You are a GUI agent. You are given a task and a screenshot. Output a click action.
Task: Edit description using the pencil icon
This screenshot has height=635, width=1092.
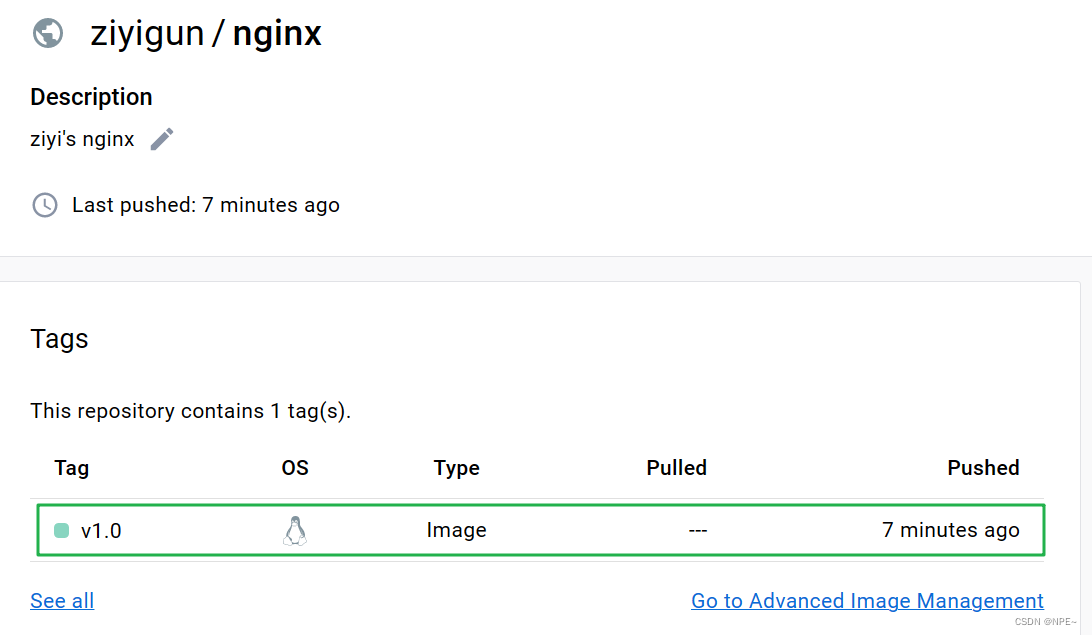pyautogui.click(x=162, y=139)
